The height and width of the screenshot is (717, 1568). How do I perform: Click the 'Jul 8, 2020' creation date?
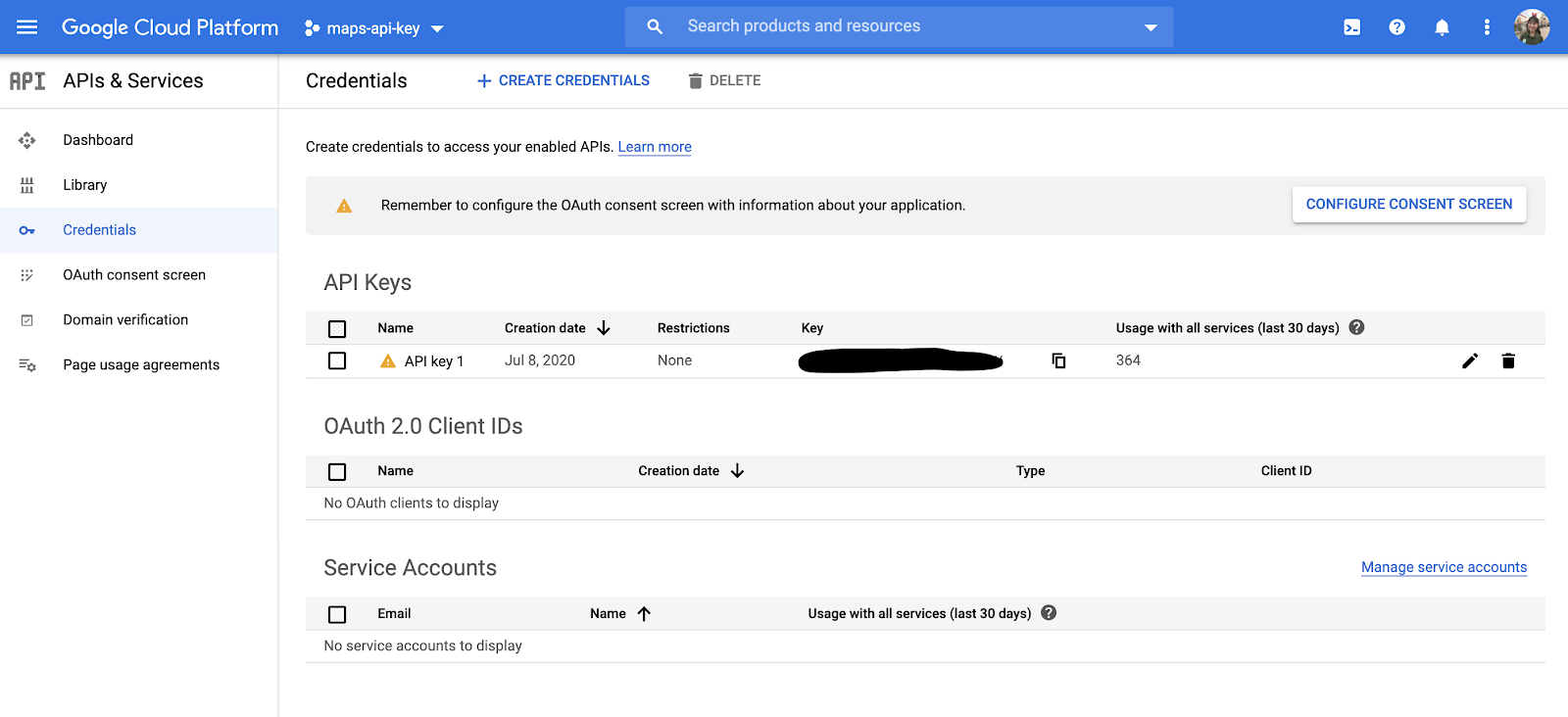click(x=540, y=360)
